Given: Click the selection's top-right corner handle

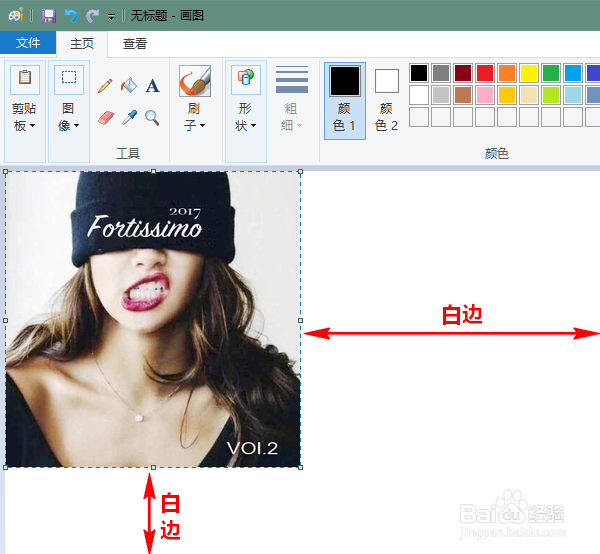Looking at the screenshot, I should tap(300, 172).
